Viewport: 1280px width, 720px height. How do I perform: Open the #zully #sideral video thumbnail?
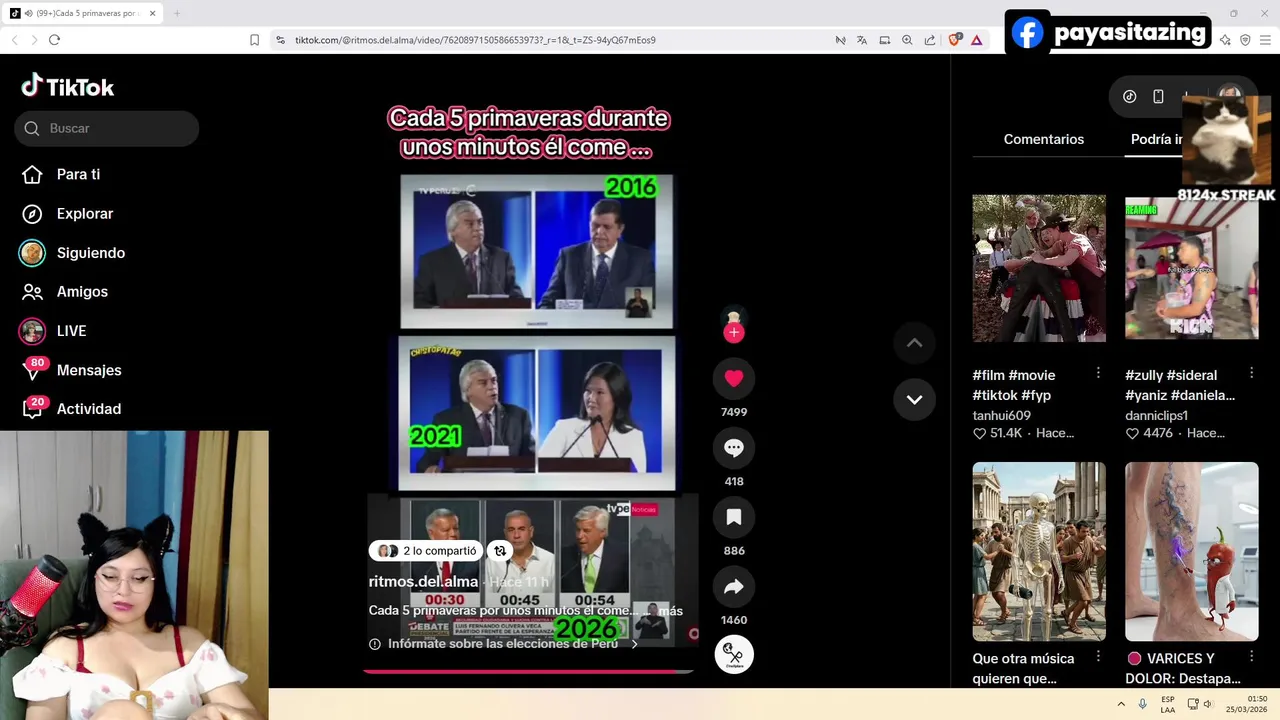[1191, 268]
